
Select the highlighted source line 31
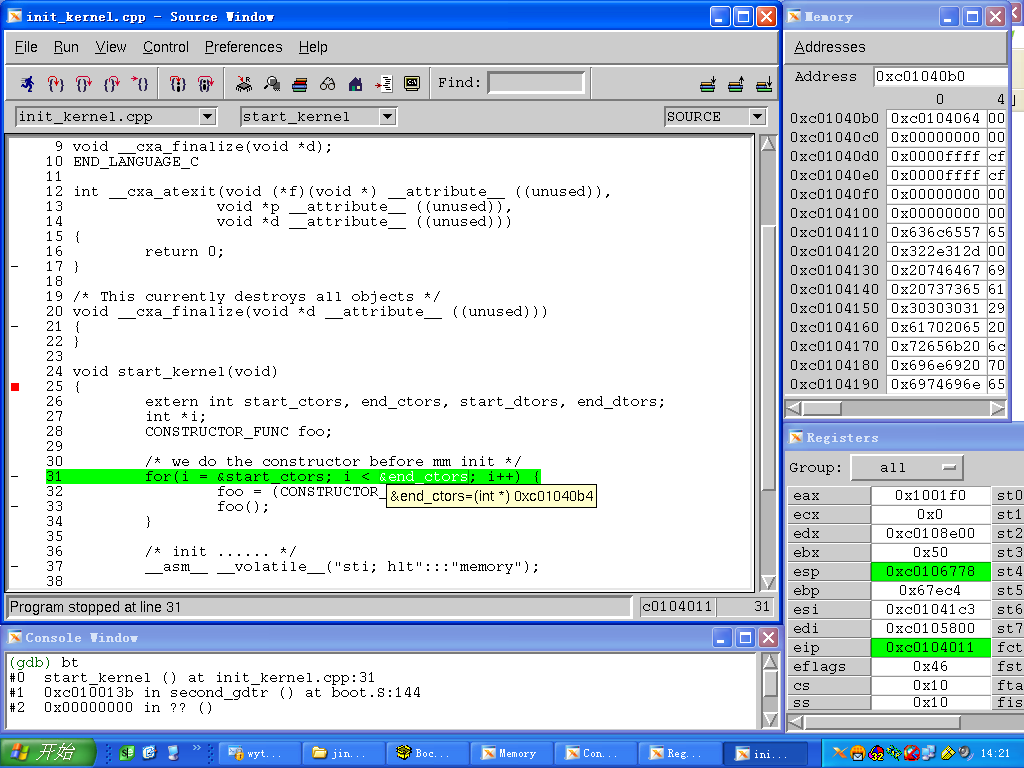293,477
